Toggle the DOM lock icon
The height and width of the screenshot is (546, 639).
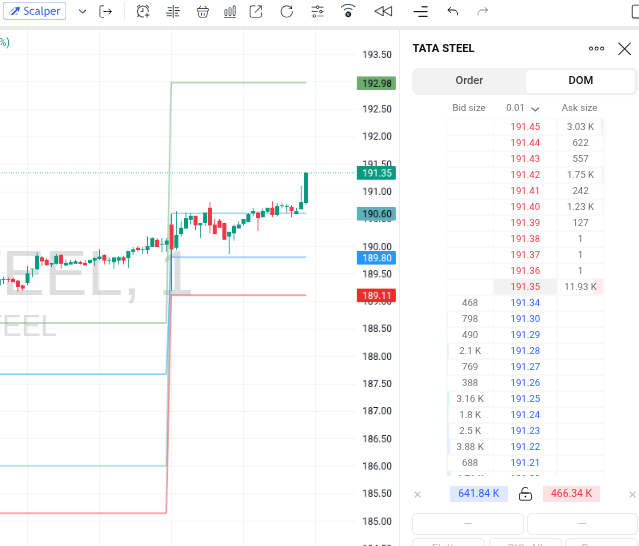pos(525,494)
